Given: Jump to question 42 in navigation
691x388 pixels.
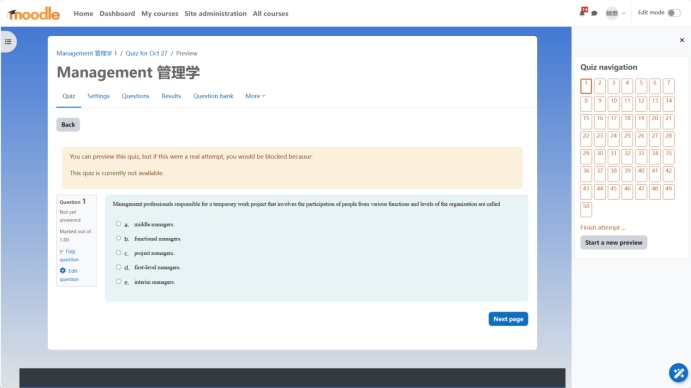Looking at the screenshot, I should 669,174.
